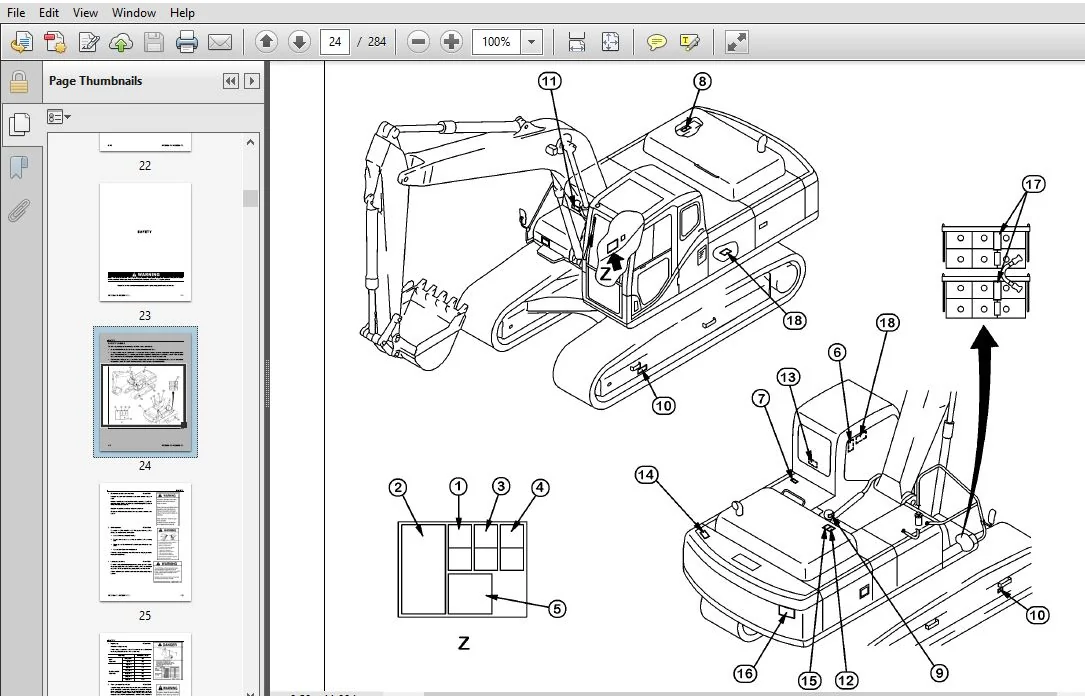Select the highlight text tool
1085x696 pixels.
pos(690,42)
